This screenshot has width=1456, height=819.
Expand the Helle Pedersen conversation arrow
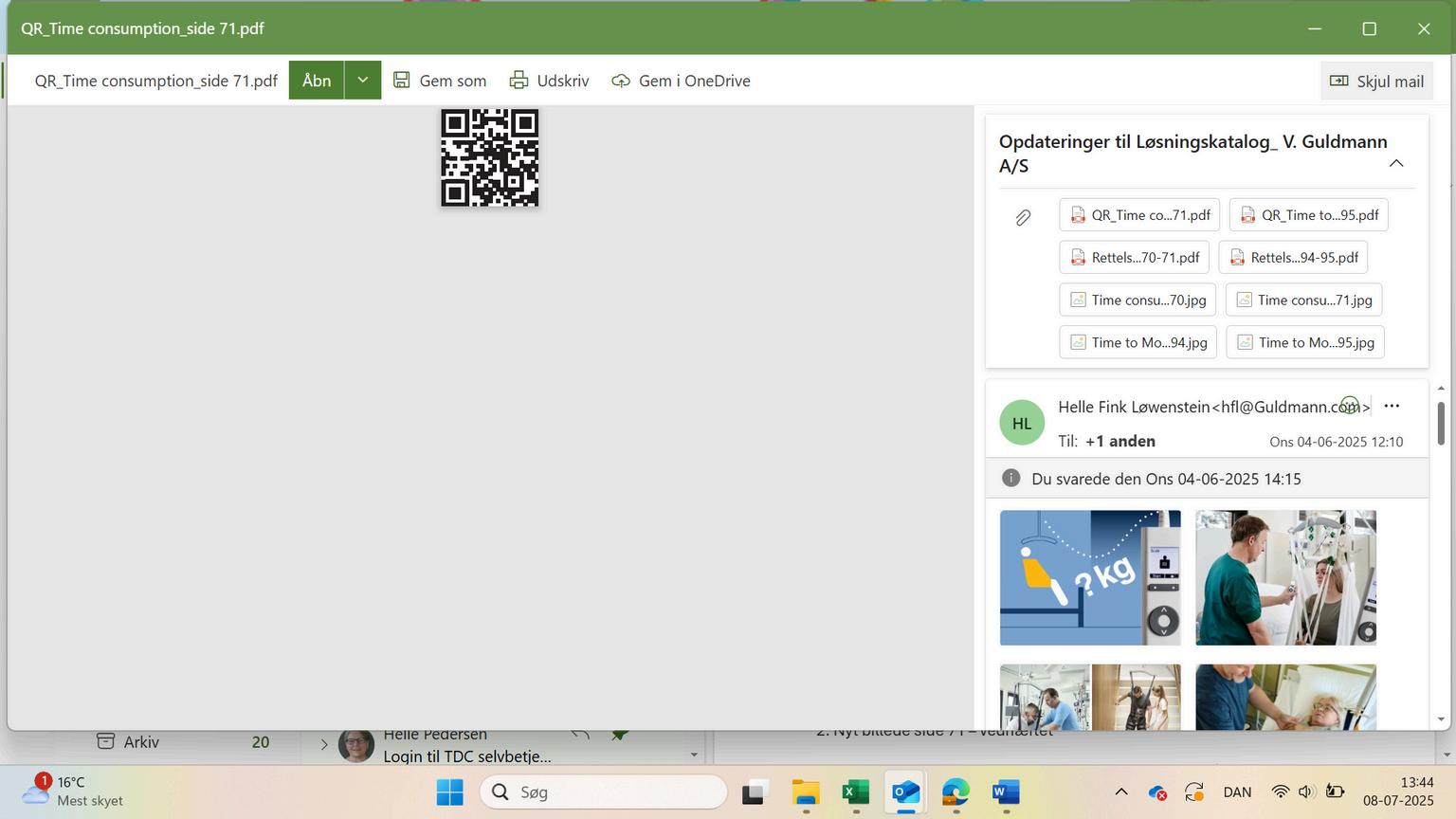(324, 744)
